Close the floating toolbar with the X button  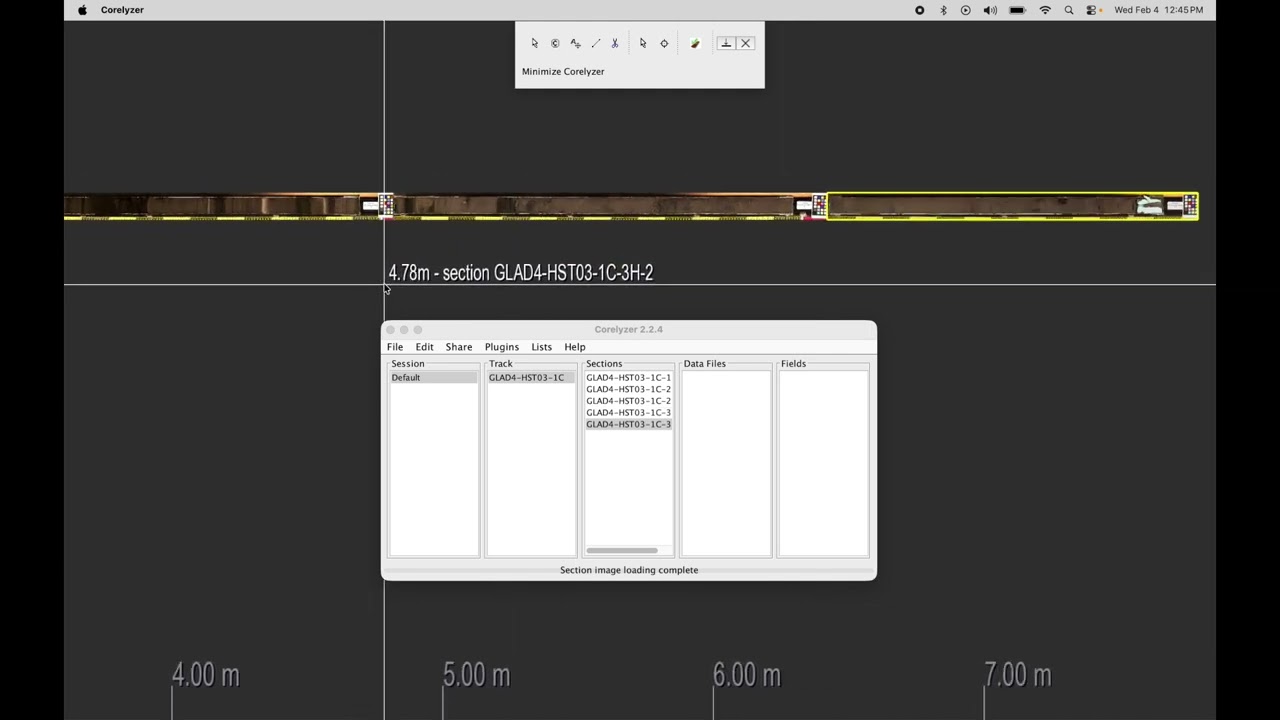745,43
